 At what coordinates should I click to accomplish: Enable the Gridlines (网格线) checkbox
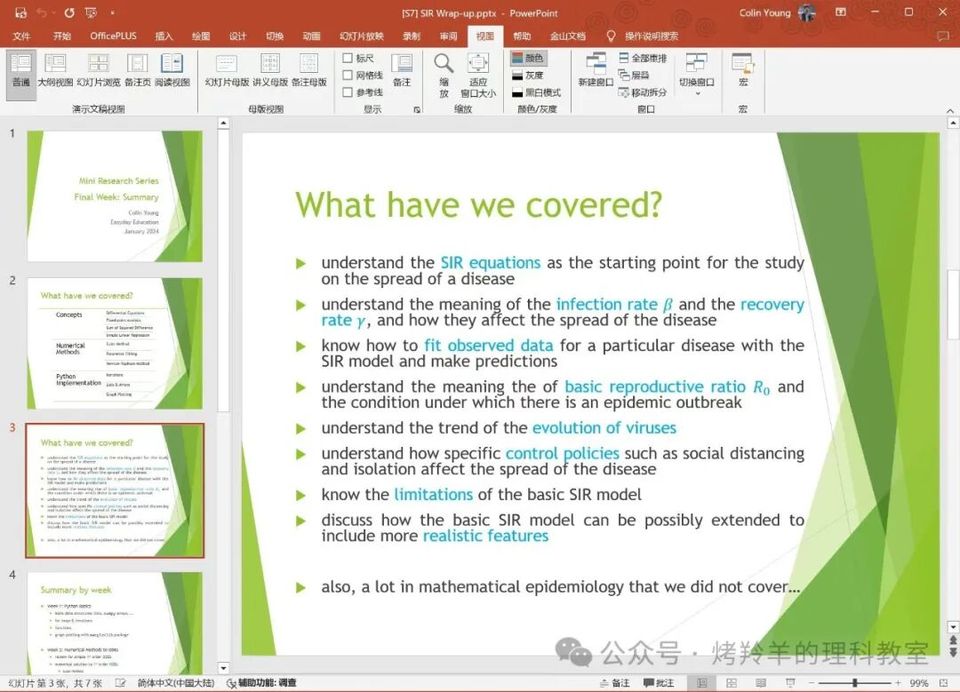tap(348, 75)
